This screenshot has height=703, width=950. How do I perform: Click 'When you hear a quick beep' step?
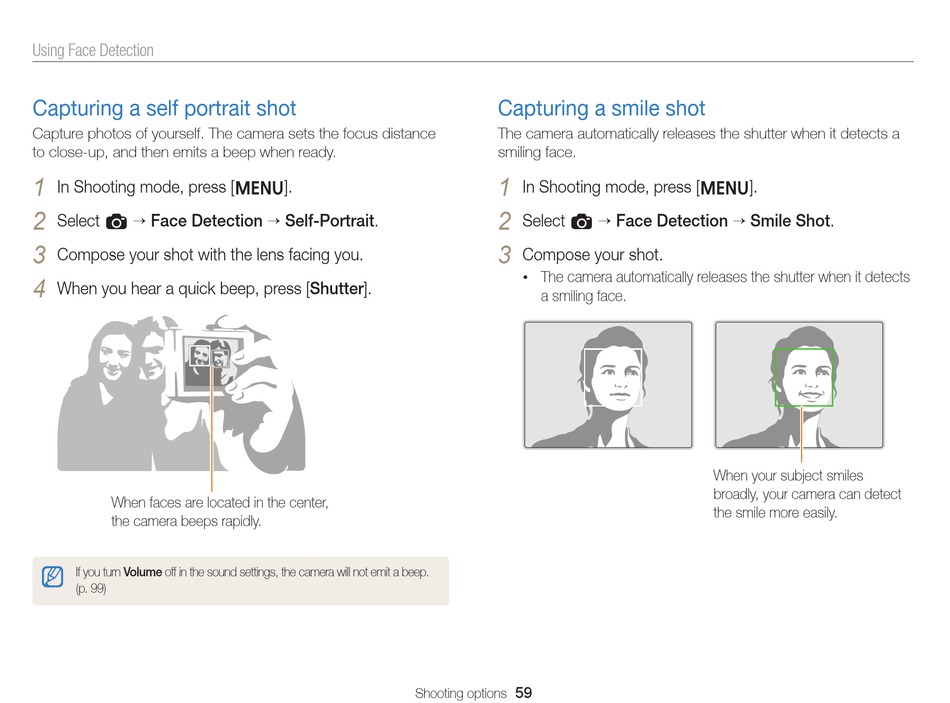pyautogui.click(x=214, y=288)
